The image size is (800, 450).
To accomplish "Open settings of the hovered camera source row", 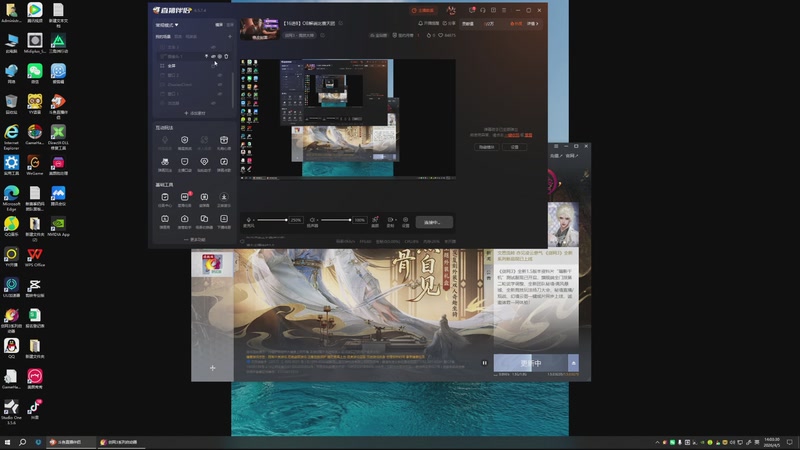I will click(x=220, y=57).
